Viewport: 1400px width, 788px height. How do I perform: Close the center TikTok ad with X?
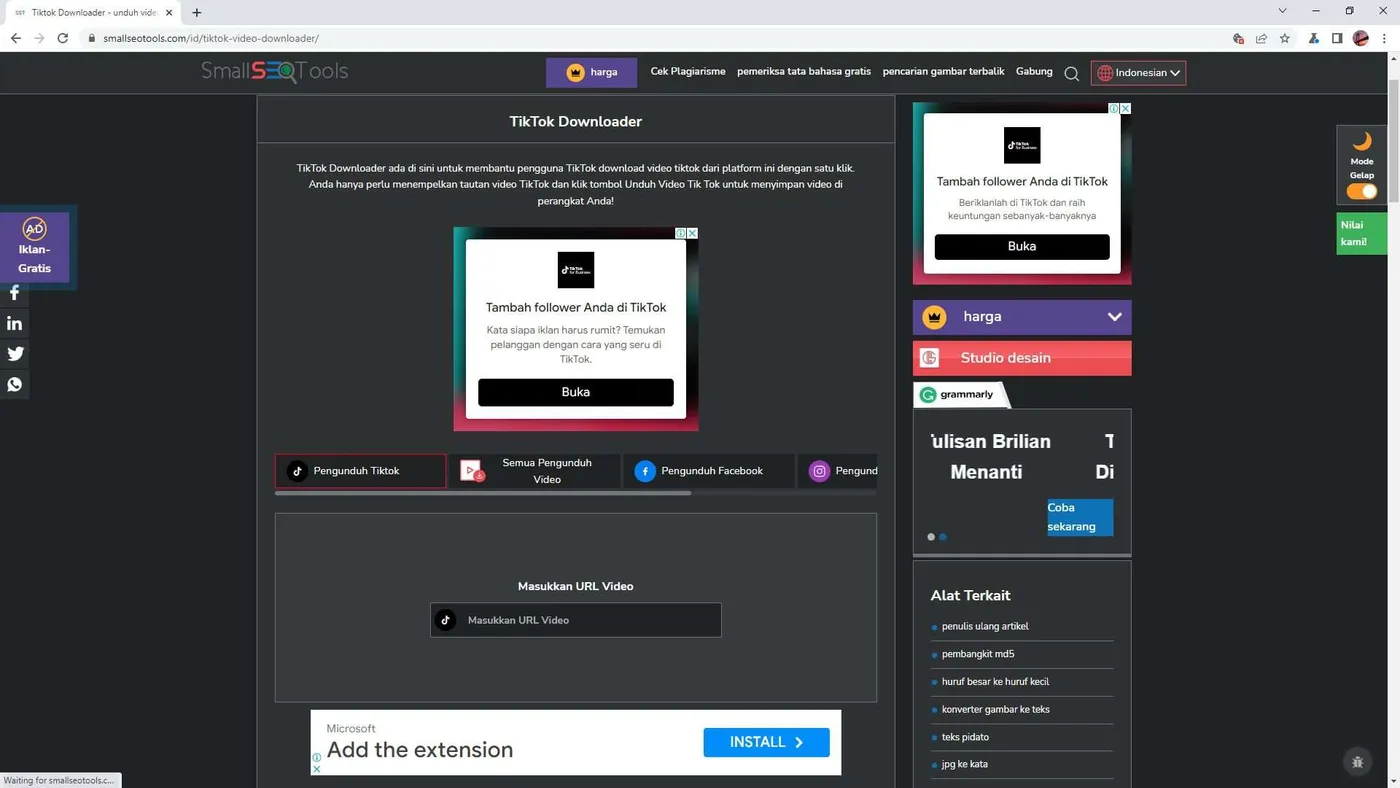click(692, 233)
